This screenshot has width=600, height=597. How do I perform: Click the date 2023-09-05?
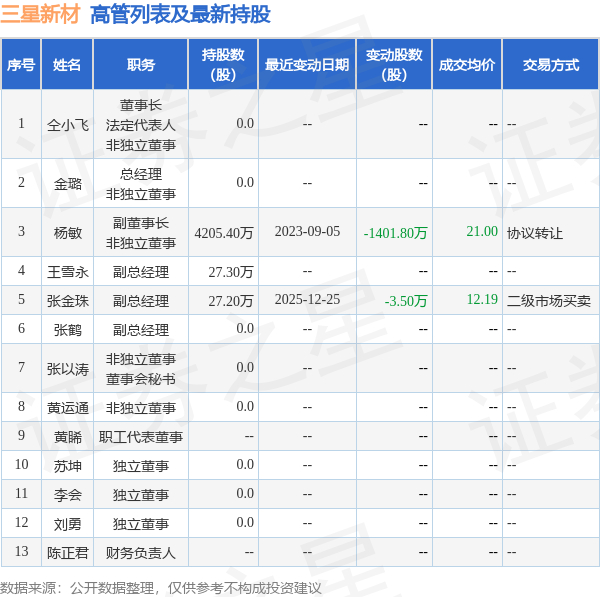coord(307,232)
